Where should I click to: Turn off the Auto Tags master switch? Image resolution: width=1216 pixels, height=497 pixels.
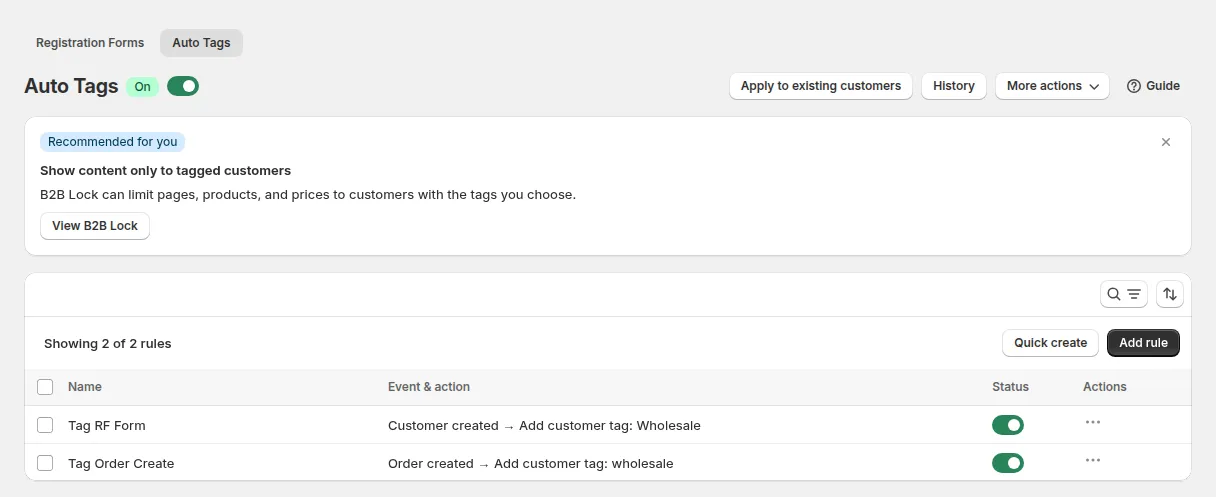(183, 86)
